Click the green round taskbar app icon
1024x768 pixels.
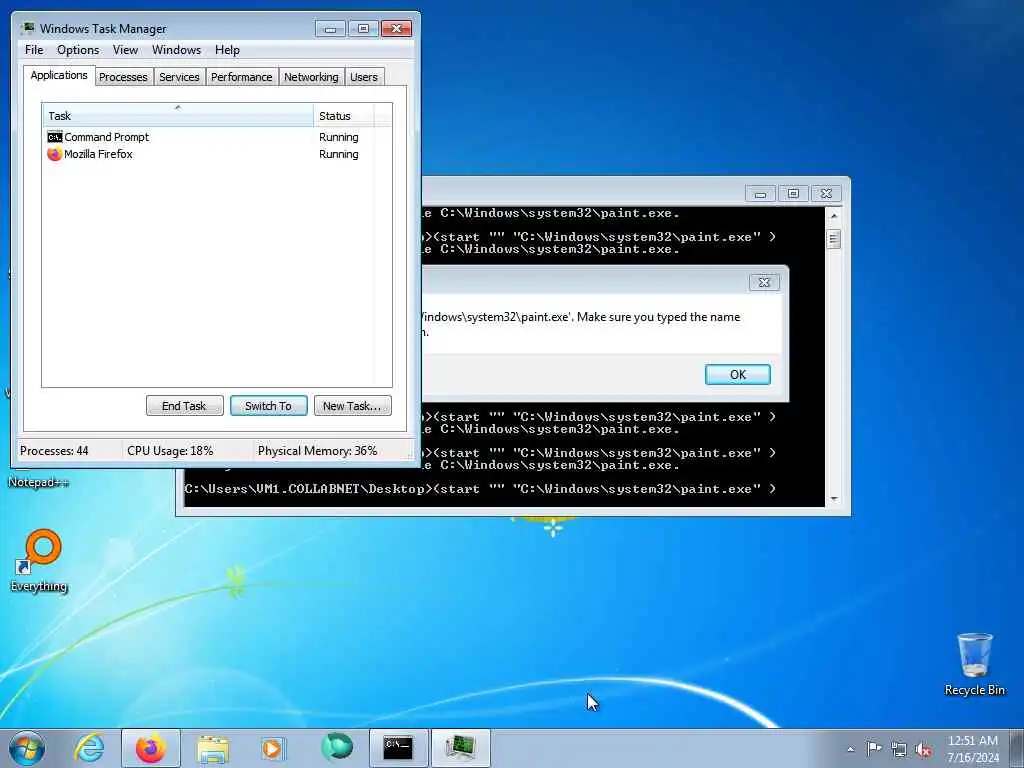337,747
